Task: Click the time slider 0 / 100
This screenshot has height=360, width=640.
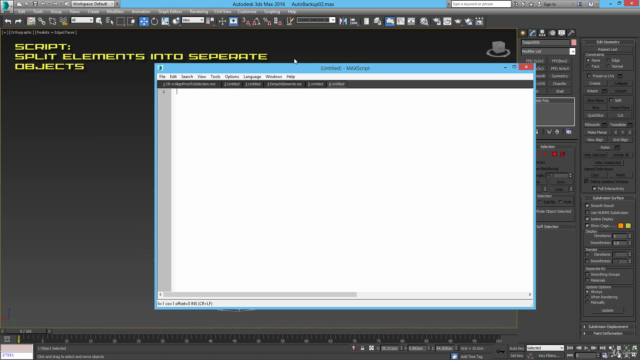Action: click(25, 331)
